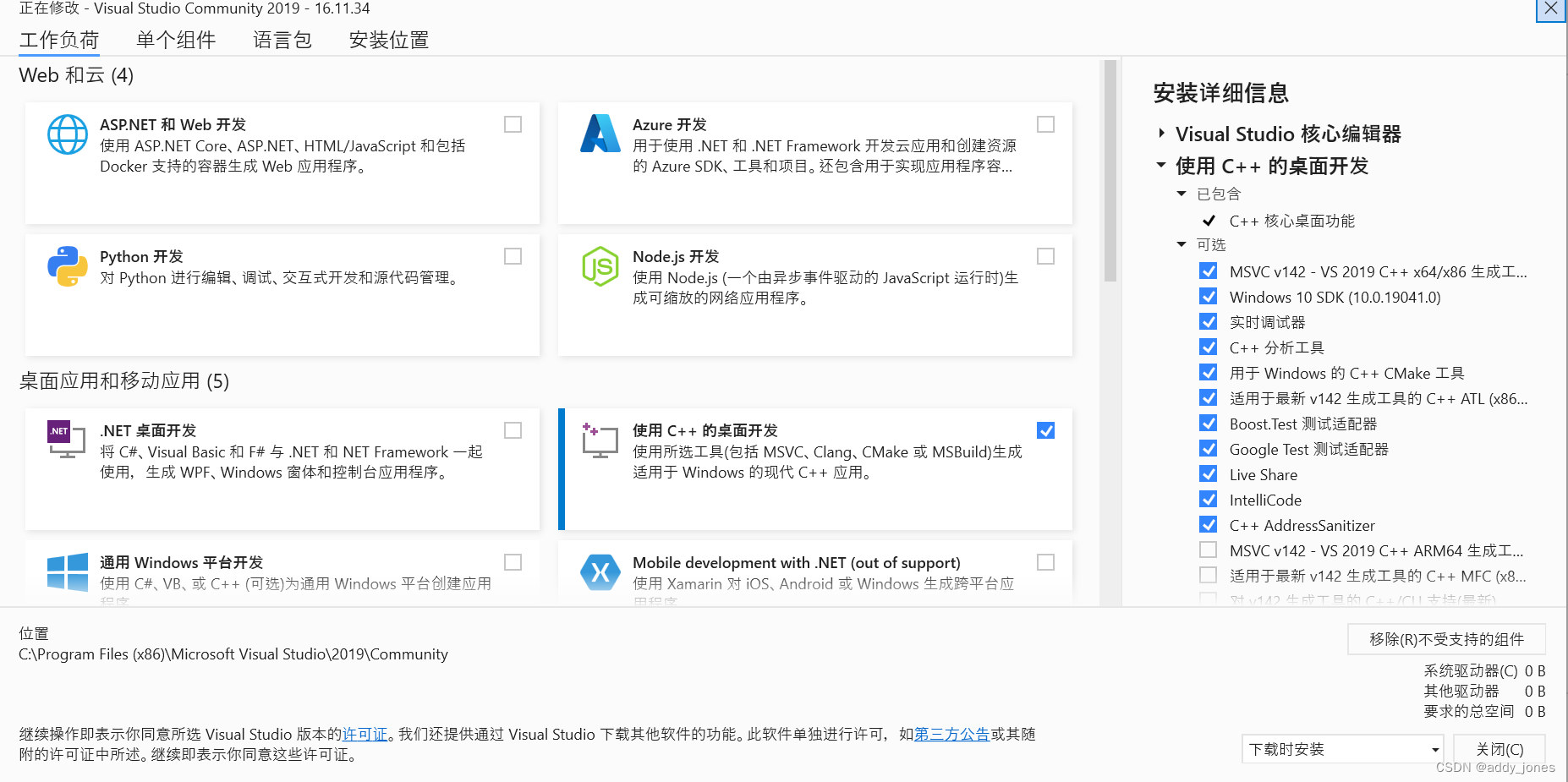Enable the ASP.NET 和 Web 开发 workload checkbox
1568x782 pixels.
tap(513, 124)
